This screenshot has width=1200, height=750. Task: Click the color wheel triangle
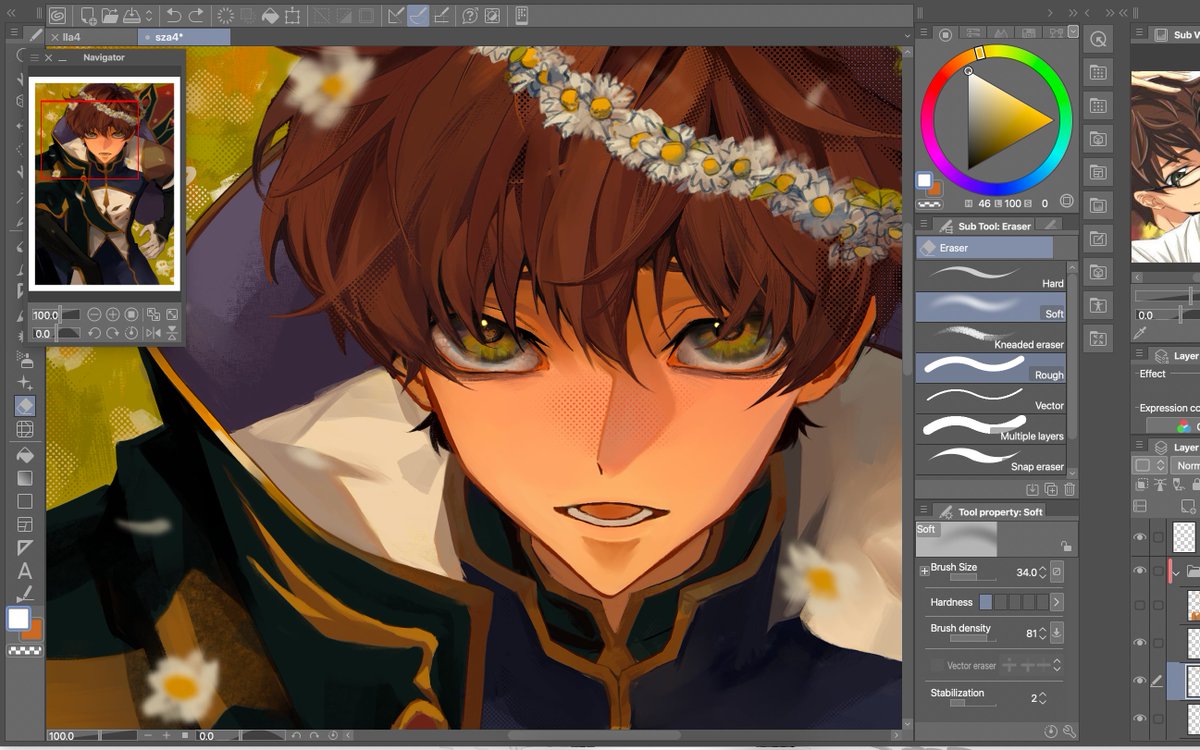(1004, 122)
